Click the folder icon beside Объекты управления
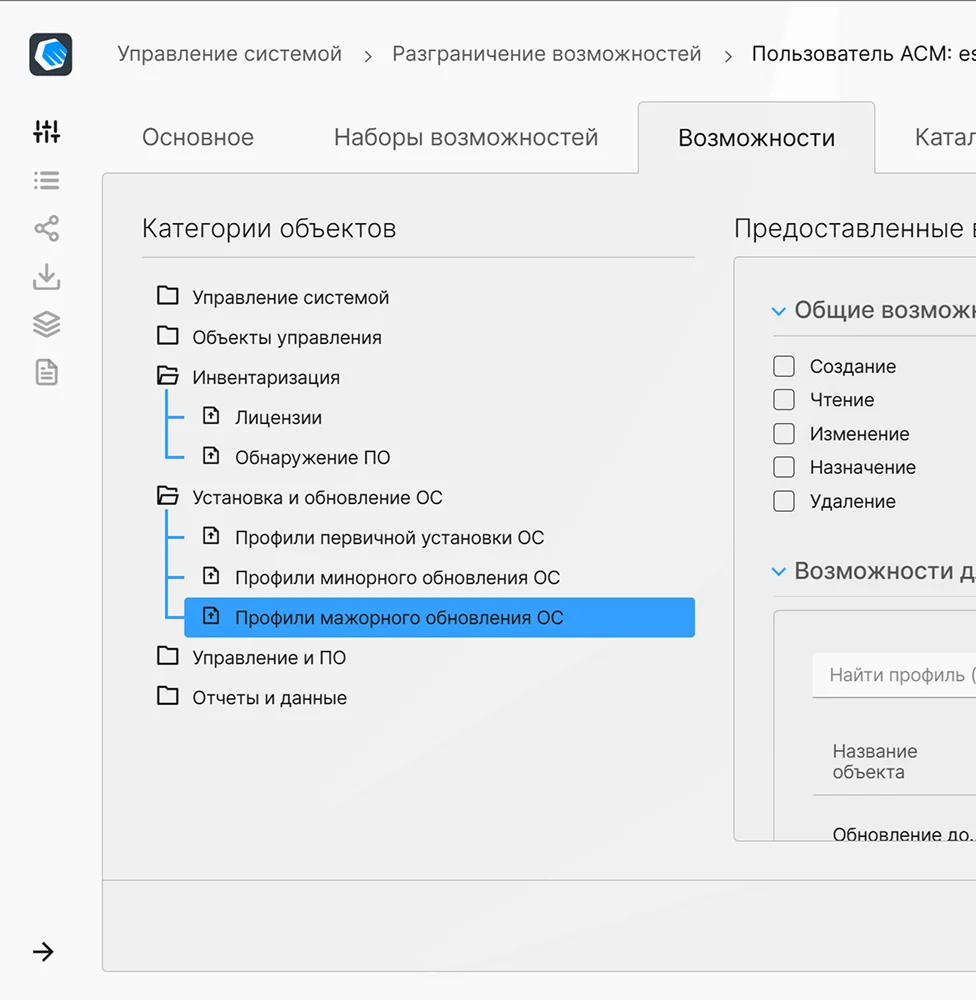The image size is (976, 1000). (x=168, y=335)
